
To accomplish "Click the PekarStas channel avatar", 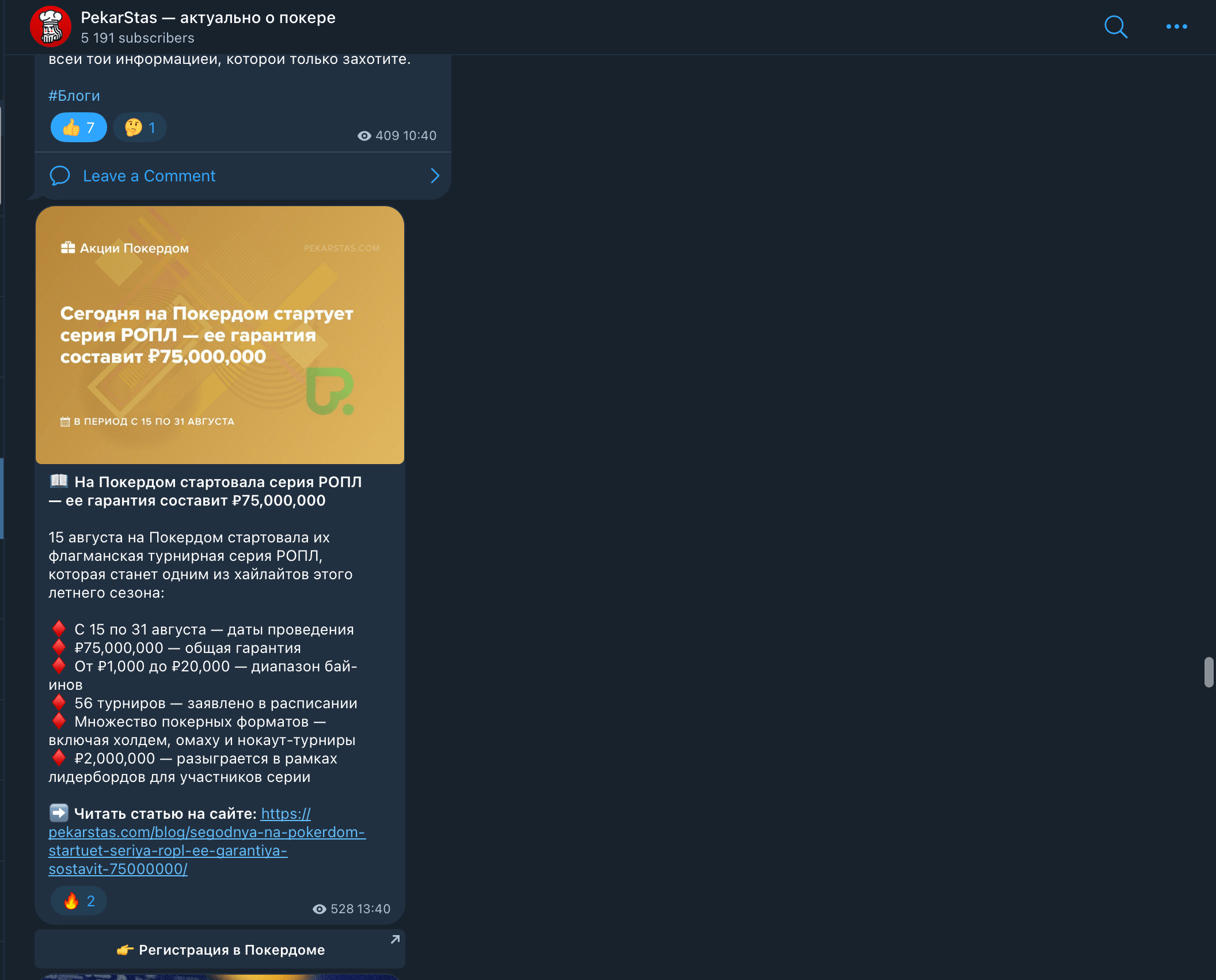I will coord(51,26).
